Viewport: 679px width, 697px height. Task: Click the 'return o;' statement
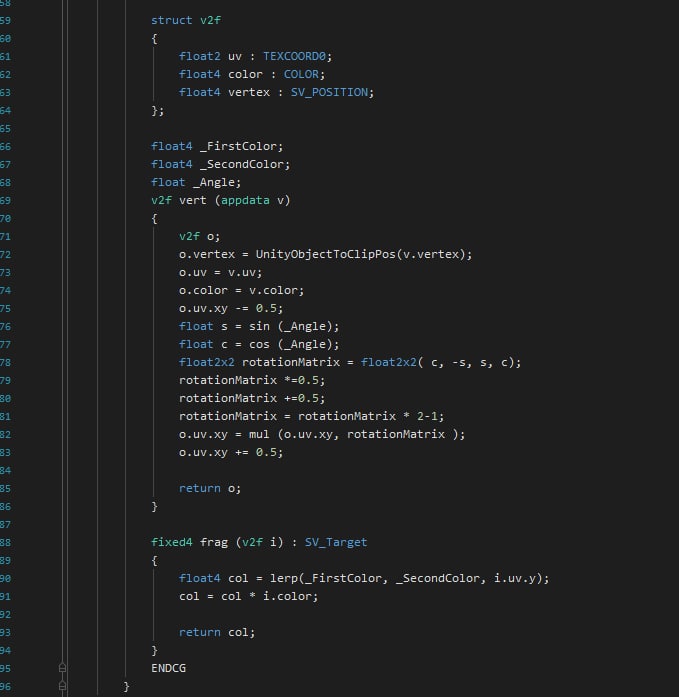210,489
